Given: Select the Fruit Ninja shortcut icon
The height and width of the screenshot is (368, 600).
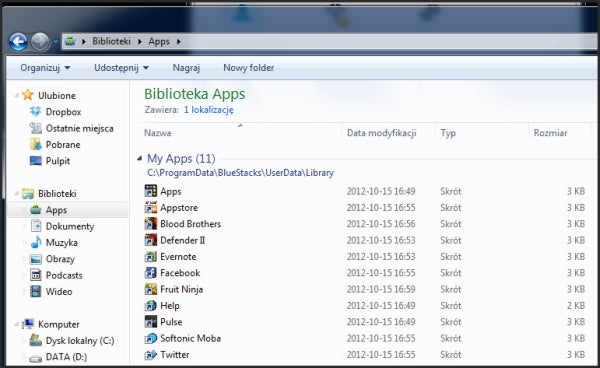Looking at the screenshot, I should coord(151,289).
